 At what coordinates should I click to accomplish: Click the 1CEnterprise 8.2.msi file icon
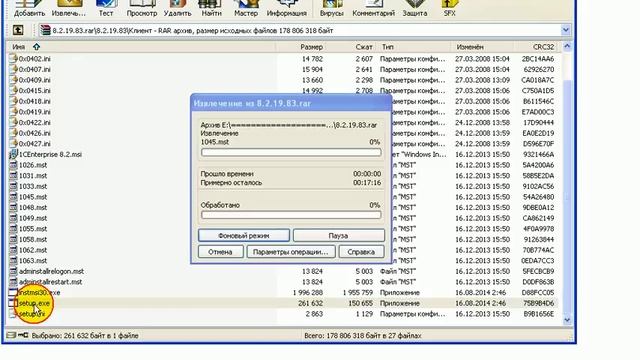tap(13, 154)
